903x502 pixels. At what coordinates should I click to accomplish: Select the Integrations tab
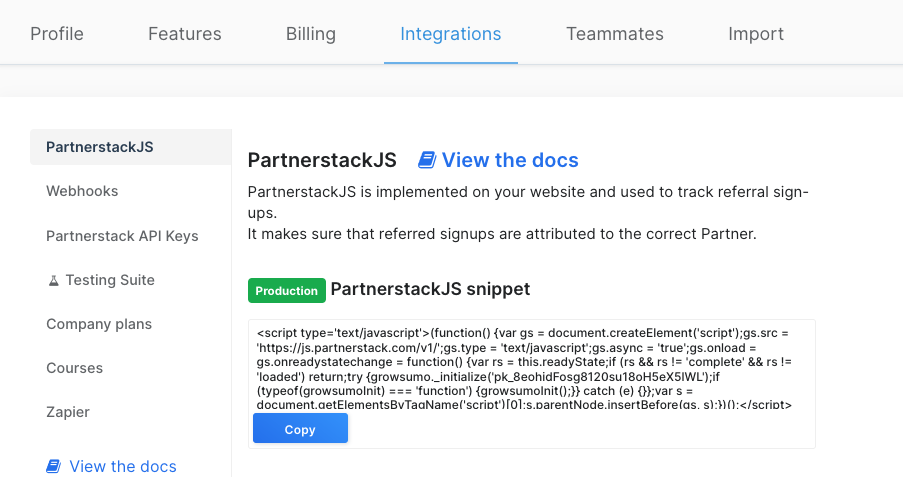450,34
